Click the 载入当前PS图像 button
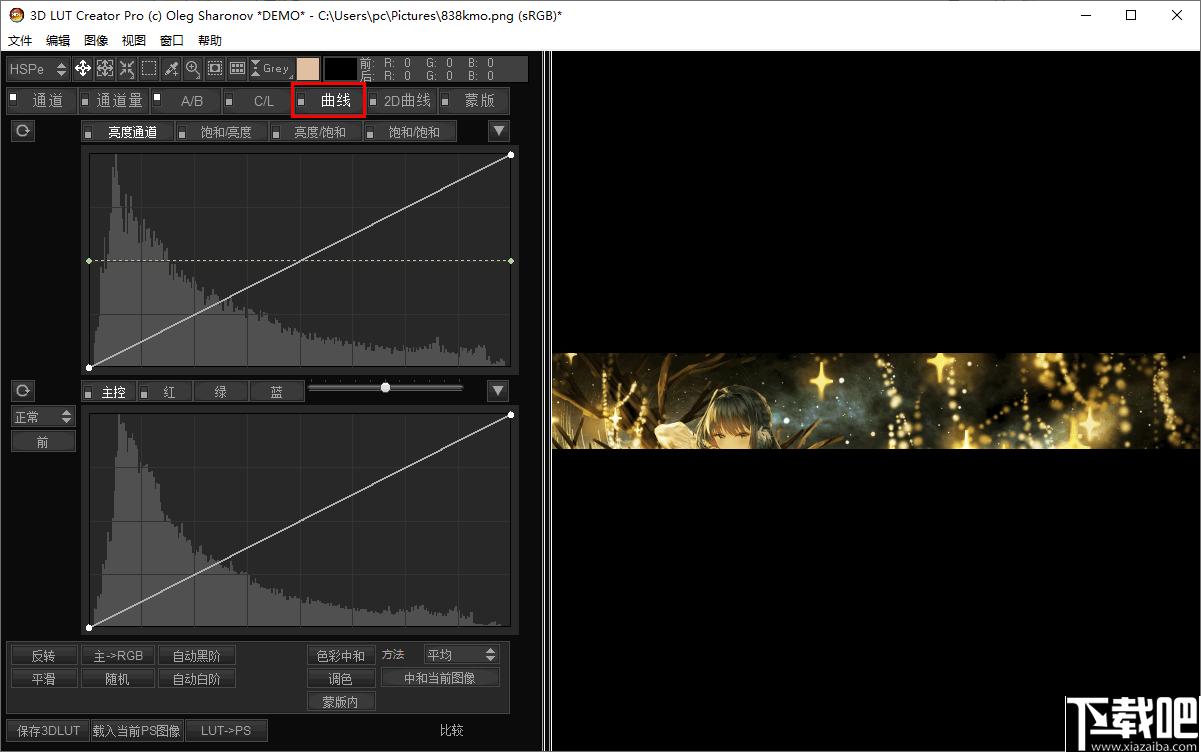The width and height of the screenshot is (1201, 752). (137, 731)
